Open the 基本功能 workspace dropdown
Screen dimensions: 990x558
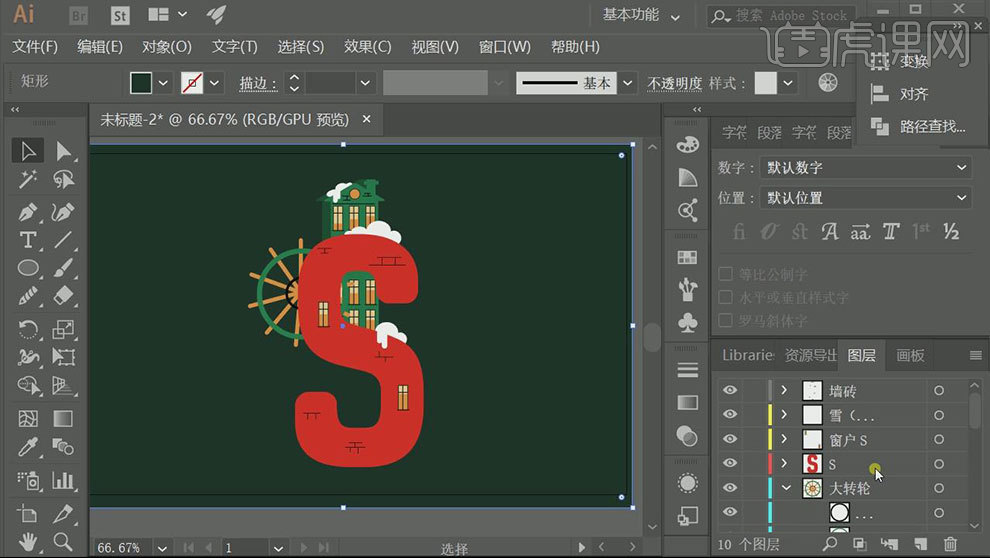(641, 15)
